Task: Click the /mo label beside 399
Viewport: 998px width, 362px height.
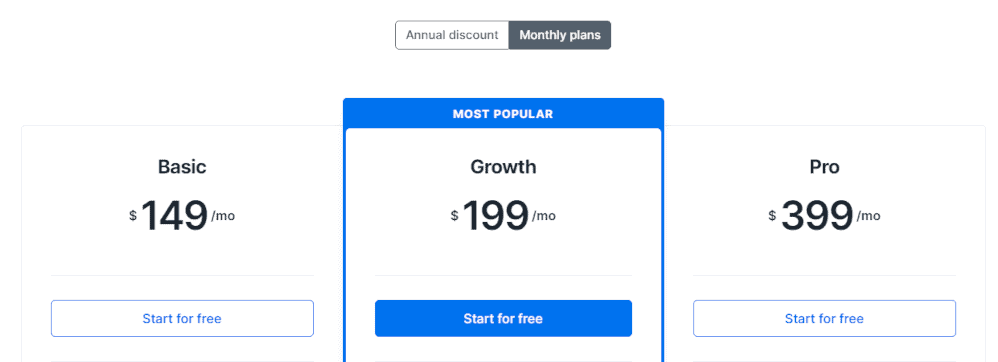Action: pyautogui.click(x=869, y=216)
